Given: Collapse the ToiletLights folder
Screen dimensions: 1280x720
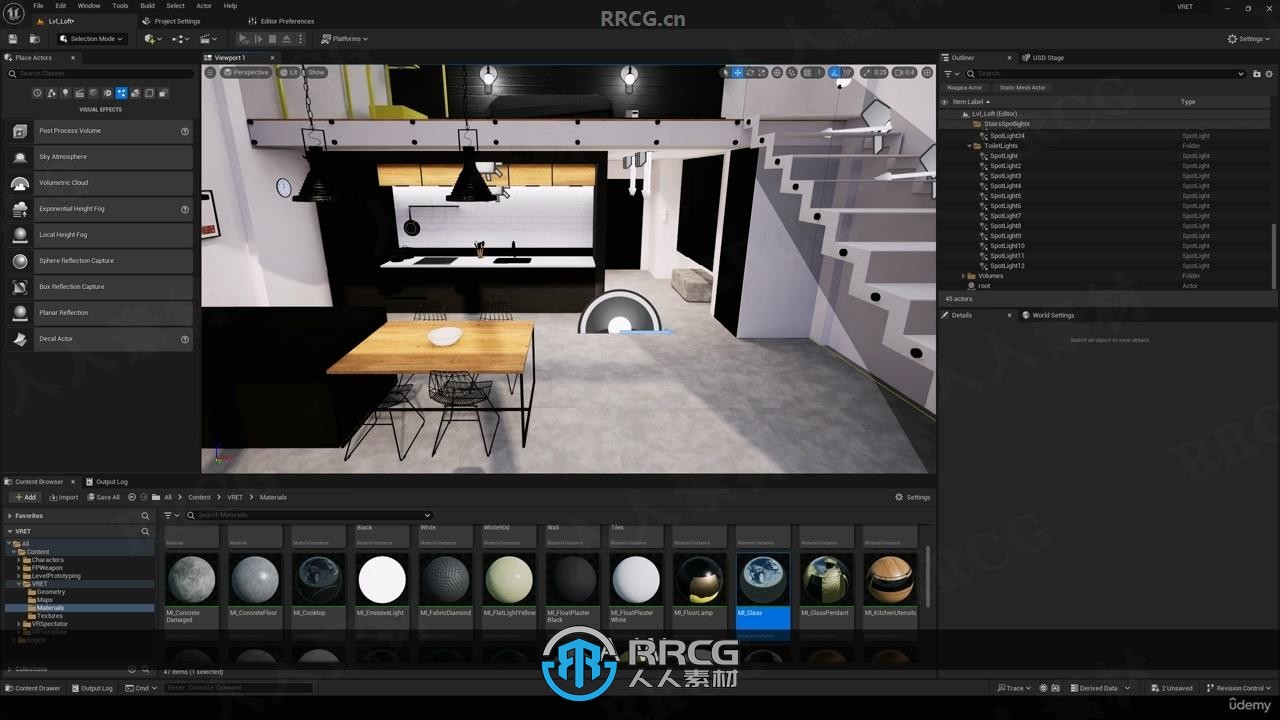Looking at the screenshot, I should pyautogui.click(x=970, y=146).
